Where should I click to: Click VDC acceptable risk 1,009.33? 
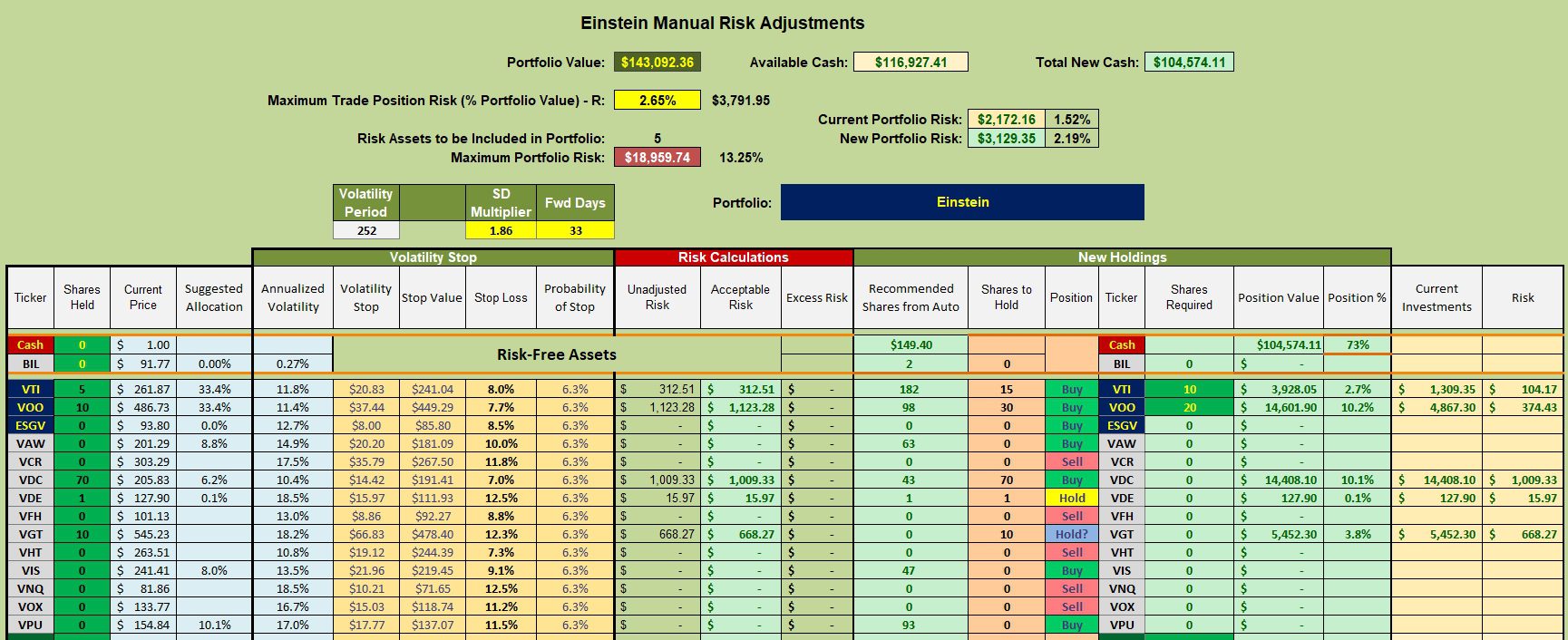point(741,480)
